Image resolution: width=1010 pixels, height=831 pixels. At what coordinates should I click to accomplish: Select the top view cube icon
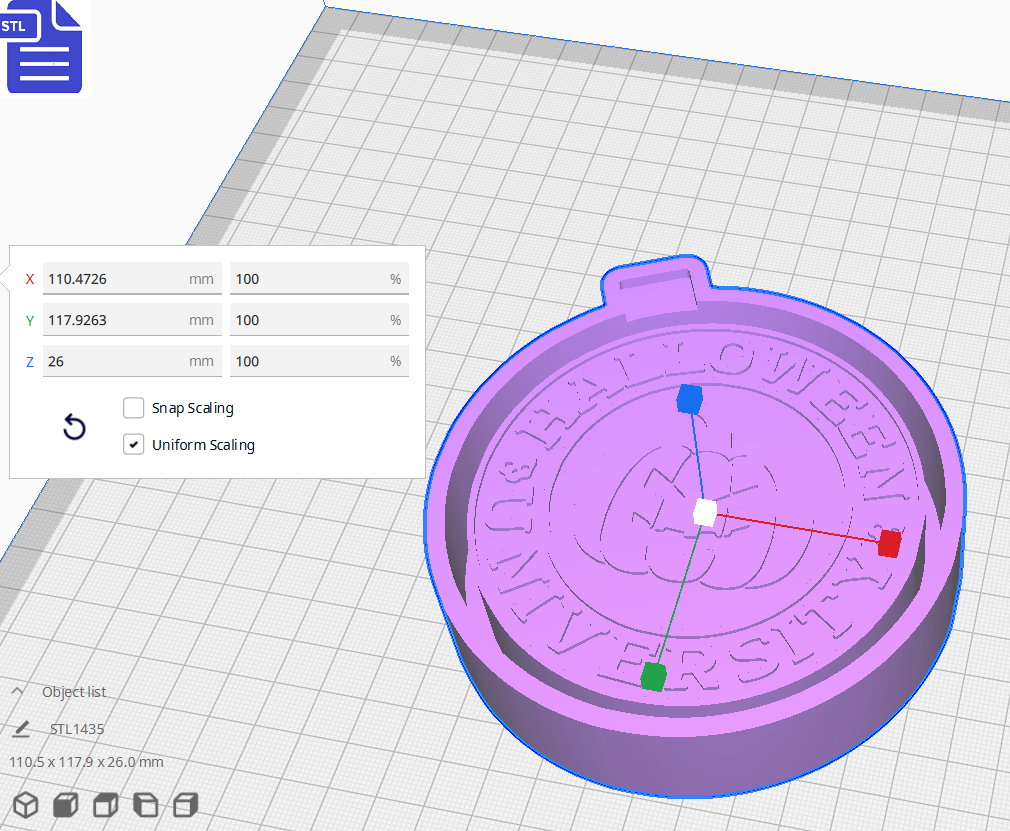click(x=106, y=805)
